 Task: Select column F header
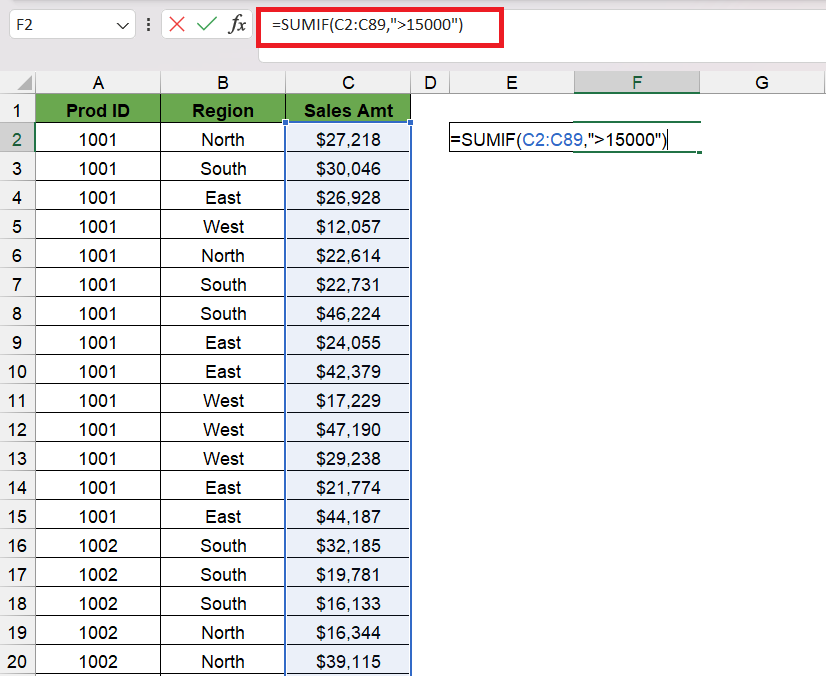[637, 83]
